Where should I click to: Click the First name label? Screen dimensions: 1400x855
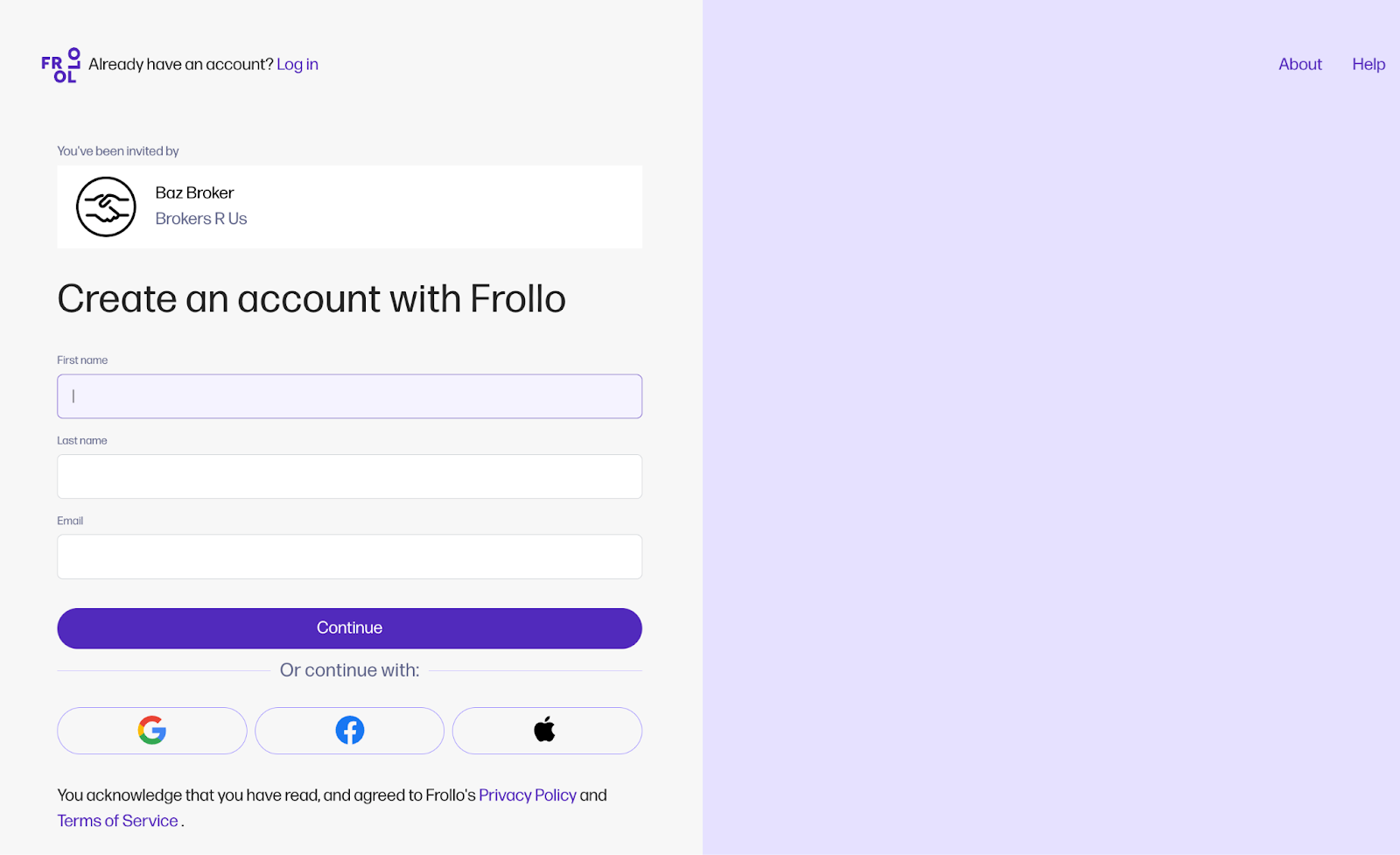tap(82, 361)
